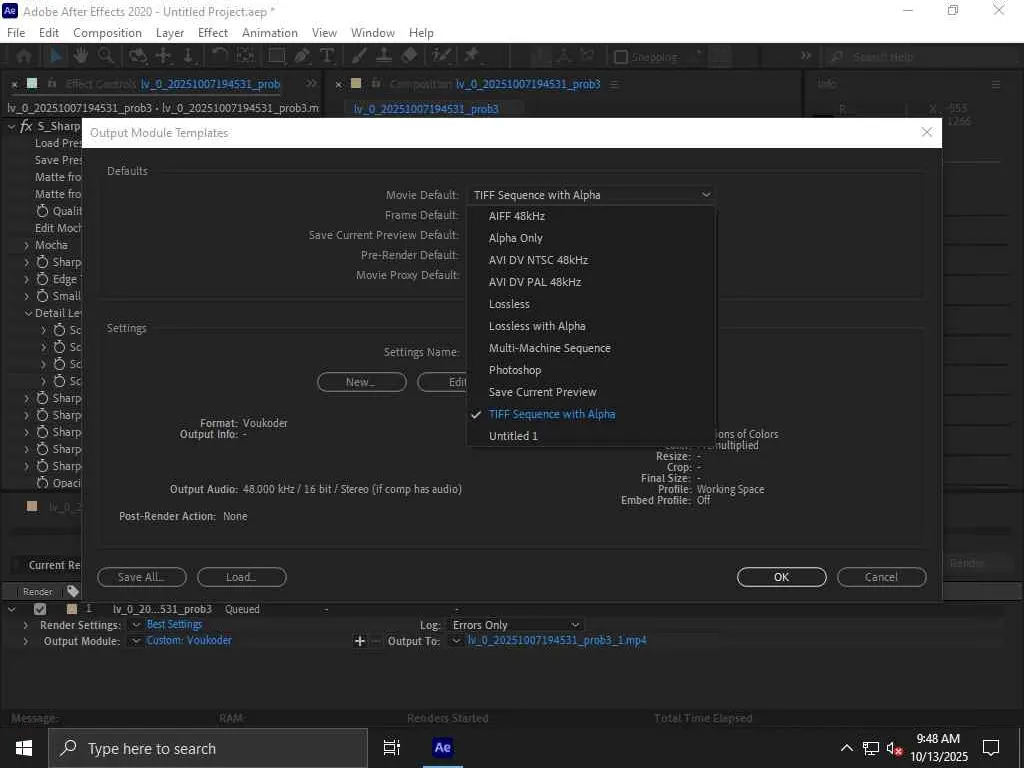Click the New... settings button
Image resolution: width=1024 pixels, height=768 pixels.
(361, 382)
